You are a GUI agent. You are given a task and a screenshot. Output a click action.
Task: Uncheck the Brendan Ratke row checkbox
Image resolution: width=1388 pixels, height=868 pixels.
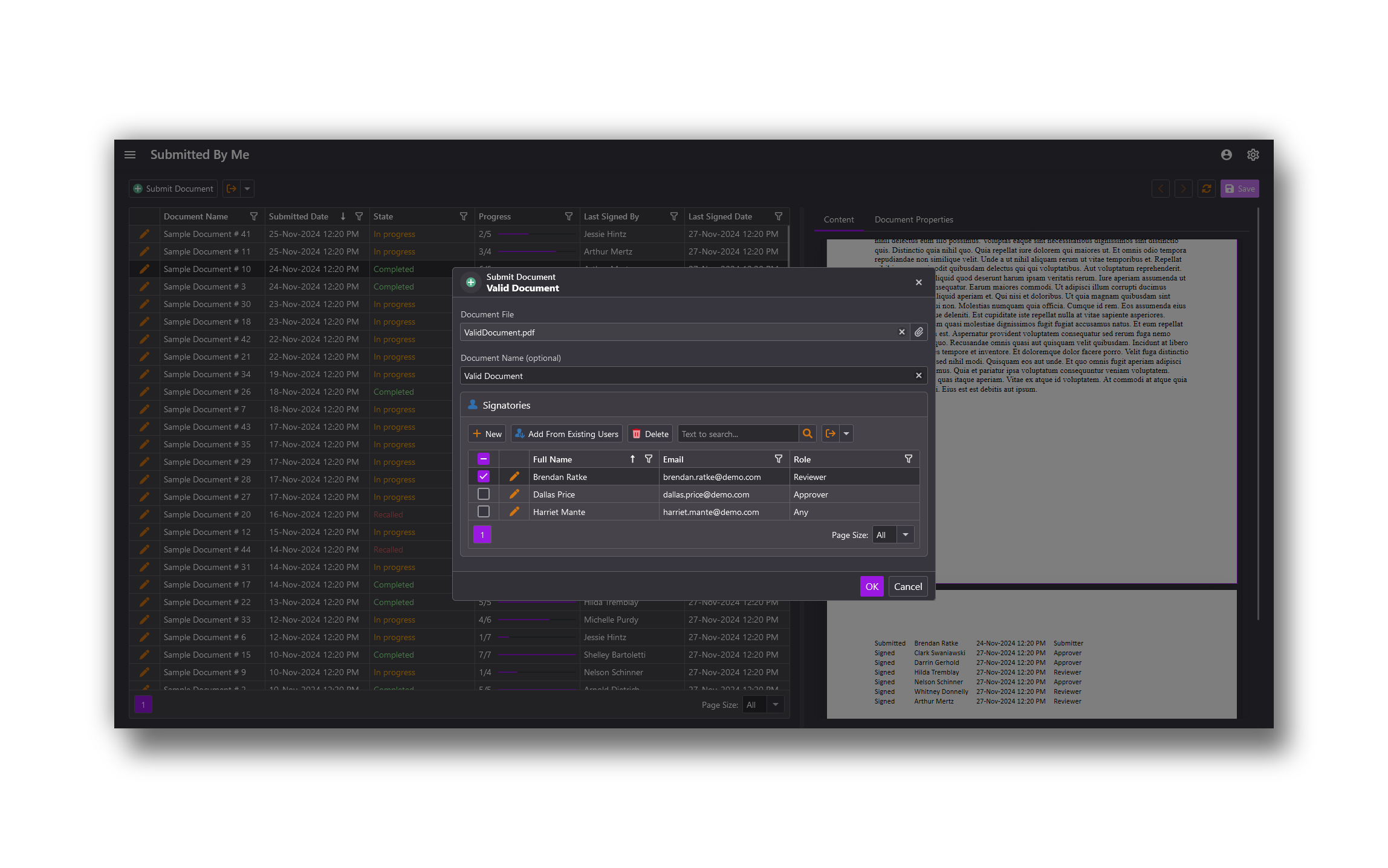tap(483, 476)
